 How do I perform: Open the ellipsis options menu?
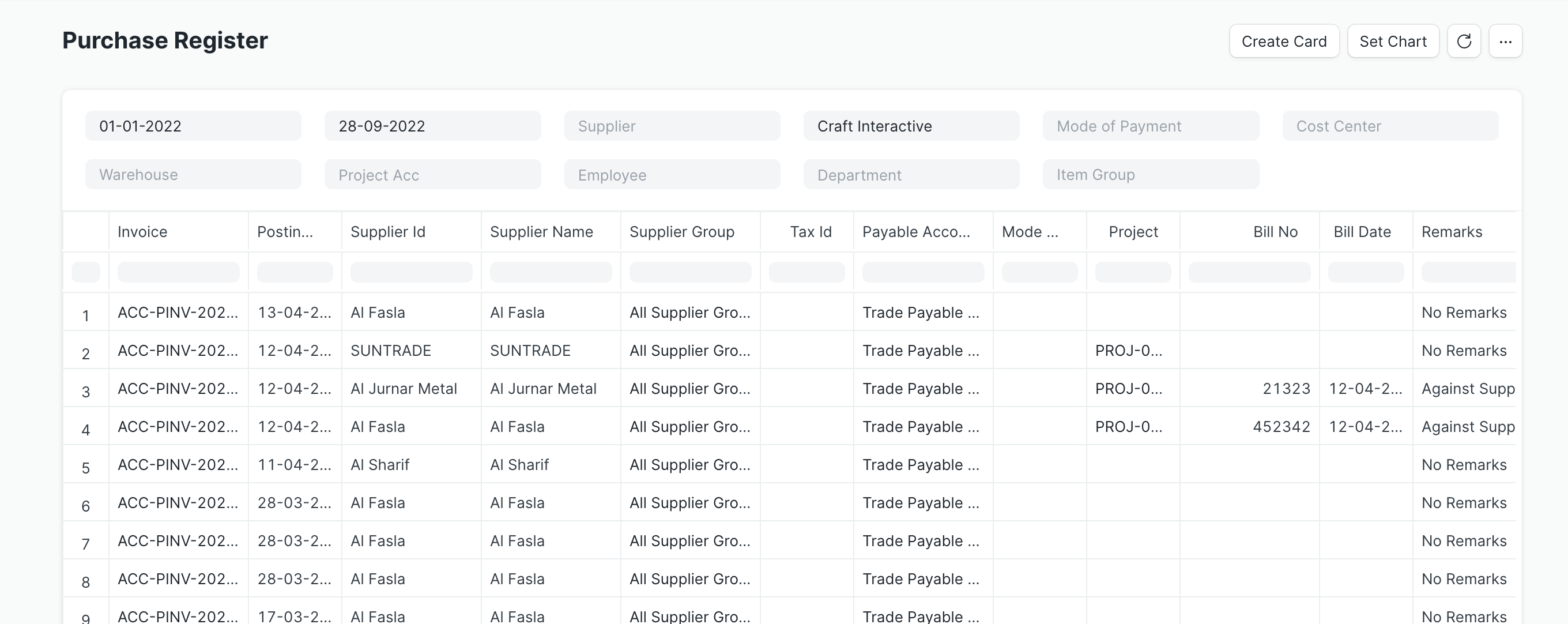1506,41
